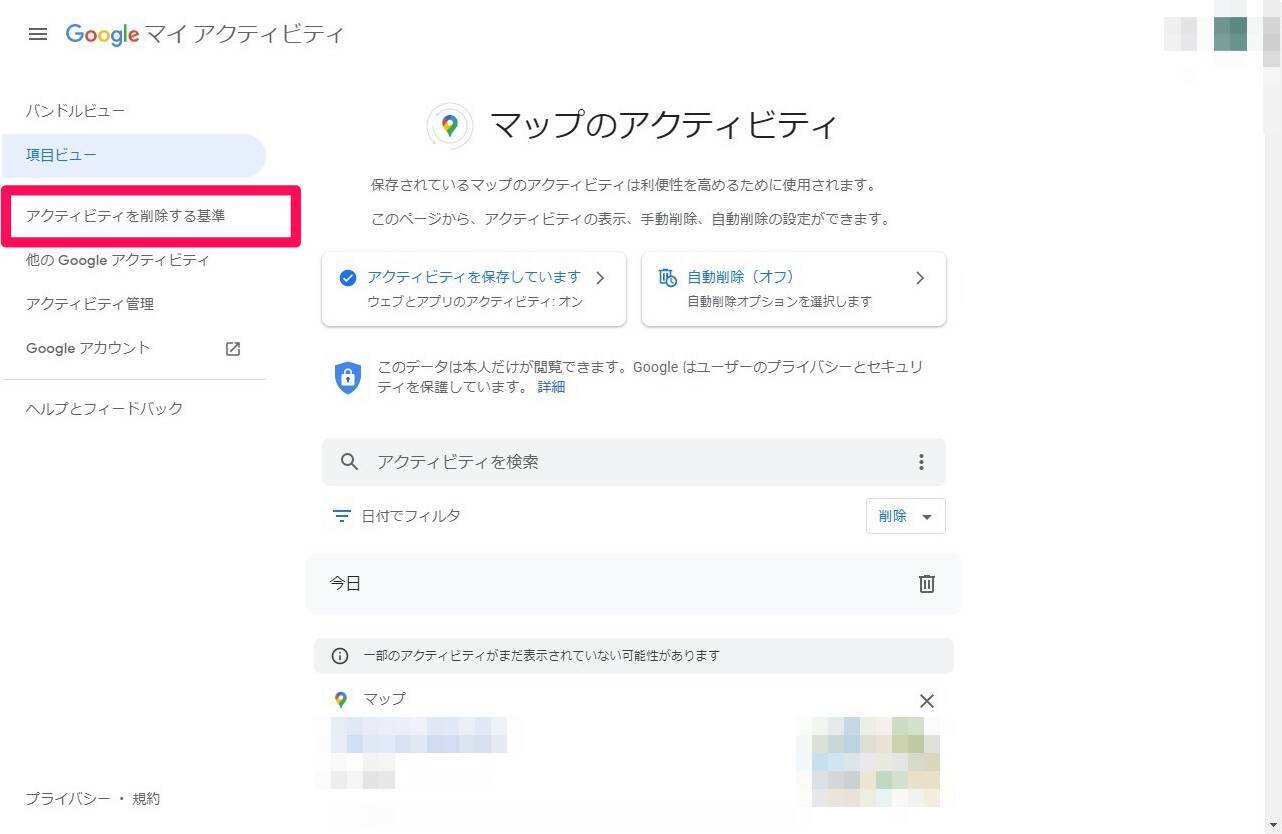This screenshot has height=834, width=1282.
Task: Click the アクティビティを検索 search field
Action: 634,462
